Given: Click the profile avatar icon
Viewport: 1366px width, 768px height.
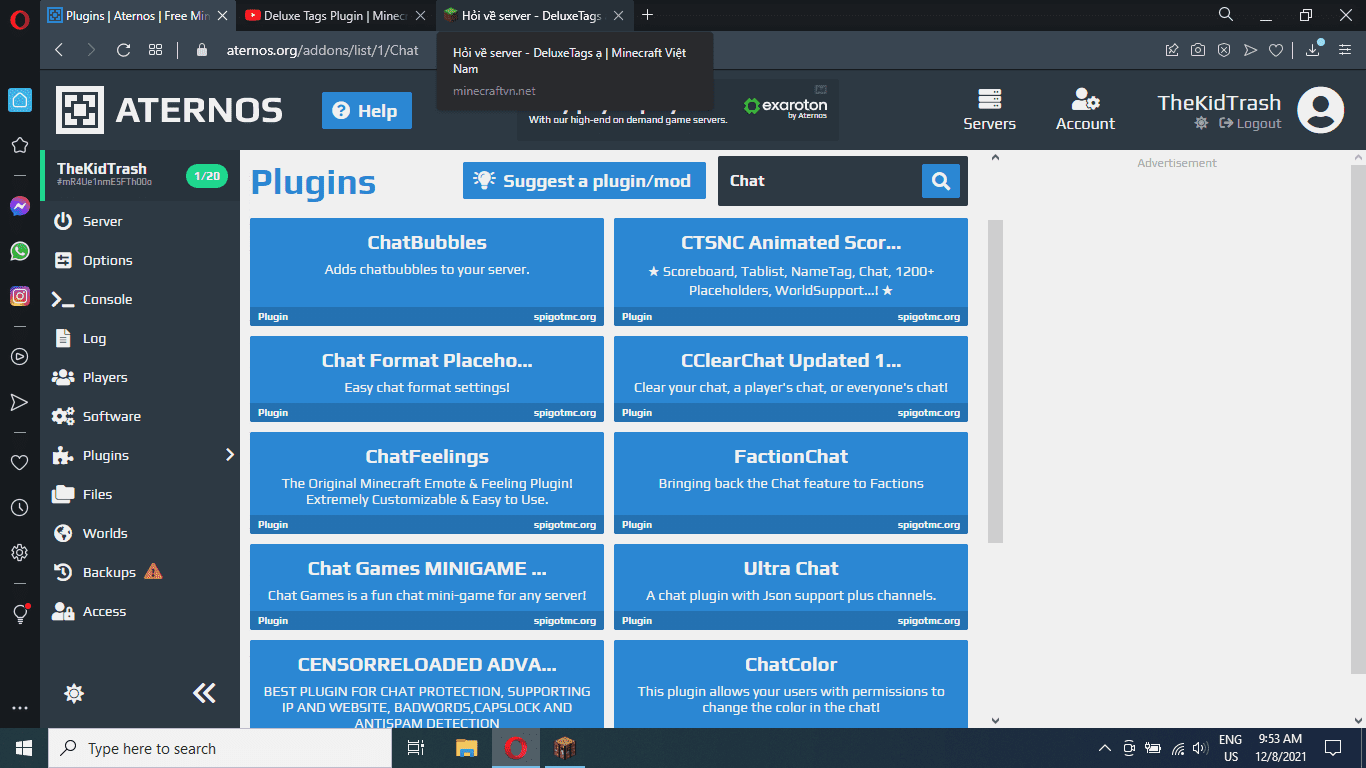Looking at the screenshot, I should 1320,110.
